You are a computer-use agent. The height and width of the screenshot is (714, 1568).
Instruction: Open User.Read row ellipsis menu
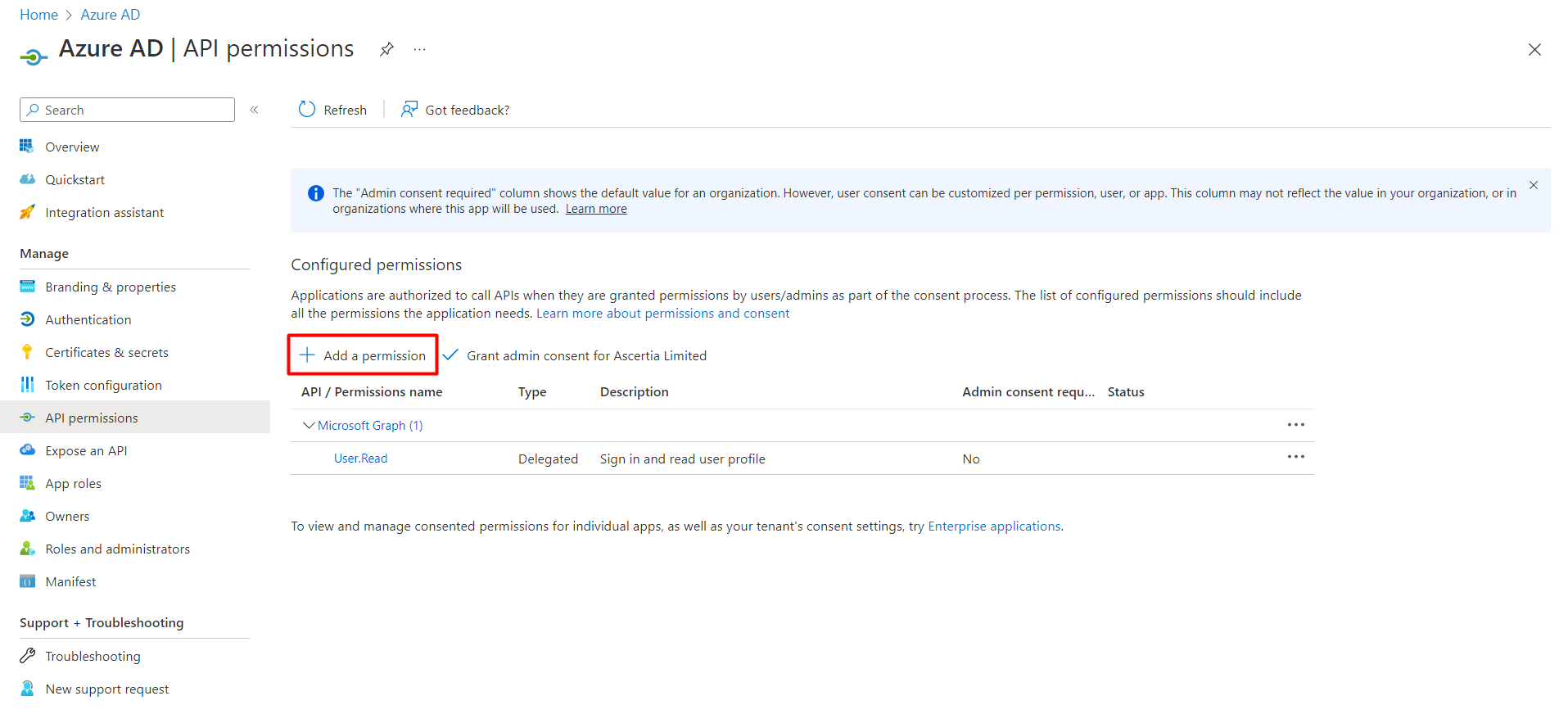coord(1295,457)
